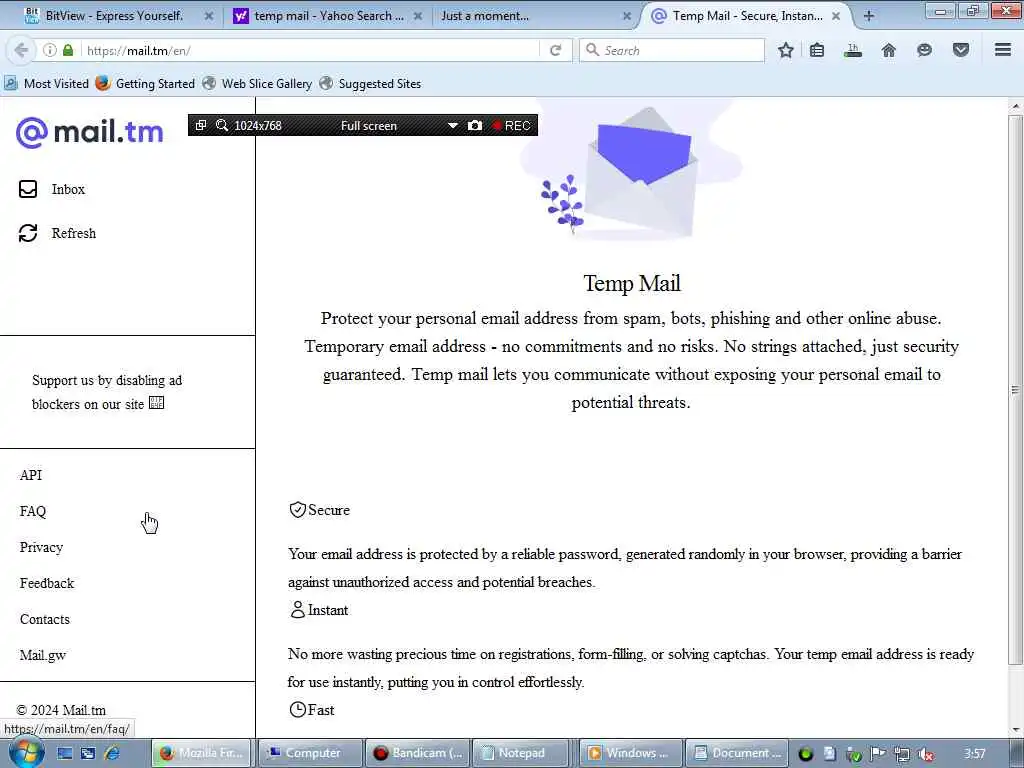Open the Privacy link
The width and height of the screenshot is (1024, 768).
click(x=41, y=547)
